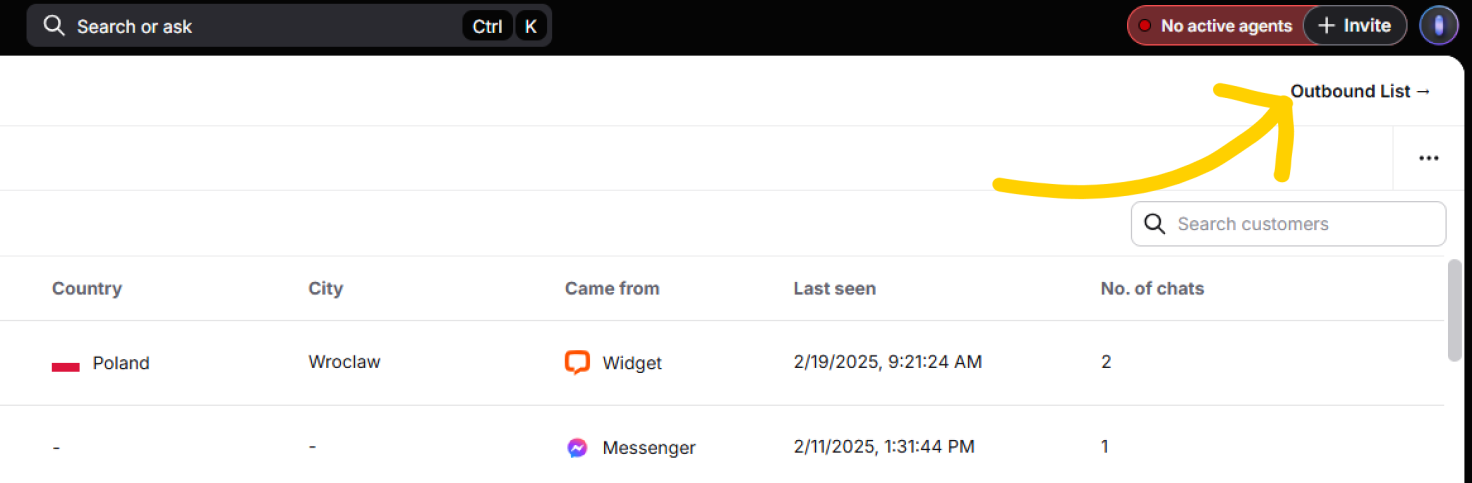
Task: Click the Poland flag icon
Action: (66, 364)
